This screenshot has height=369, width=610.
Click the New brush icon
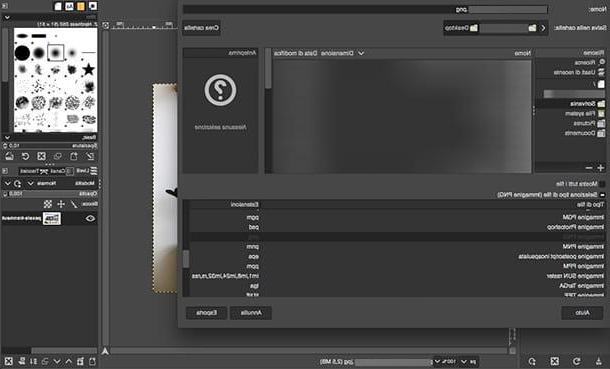tap(74, 156)
